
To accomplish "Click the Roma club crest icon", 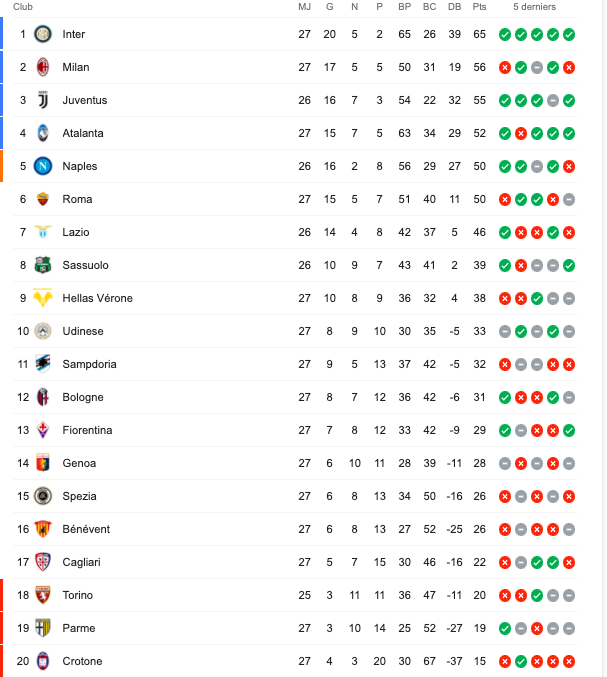I will pyautogui.click(x=43, y=199).
